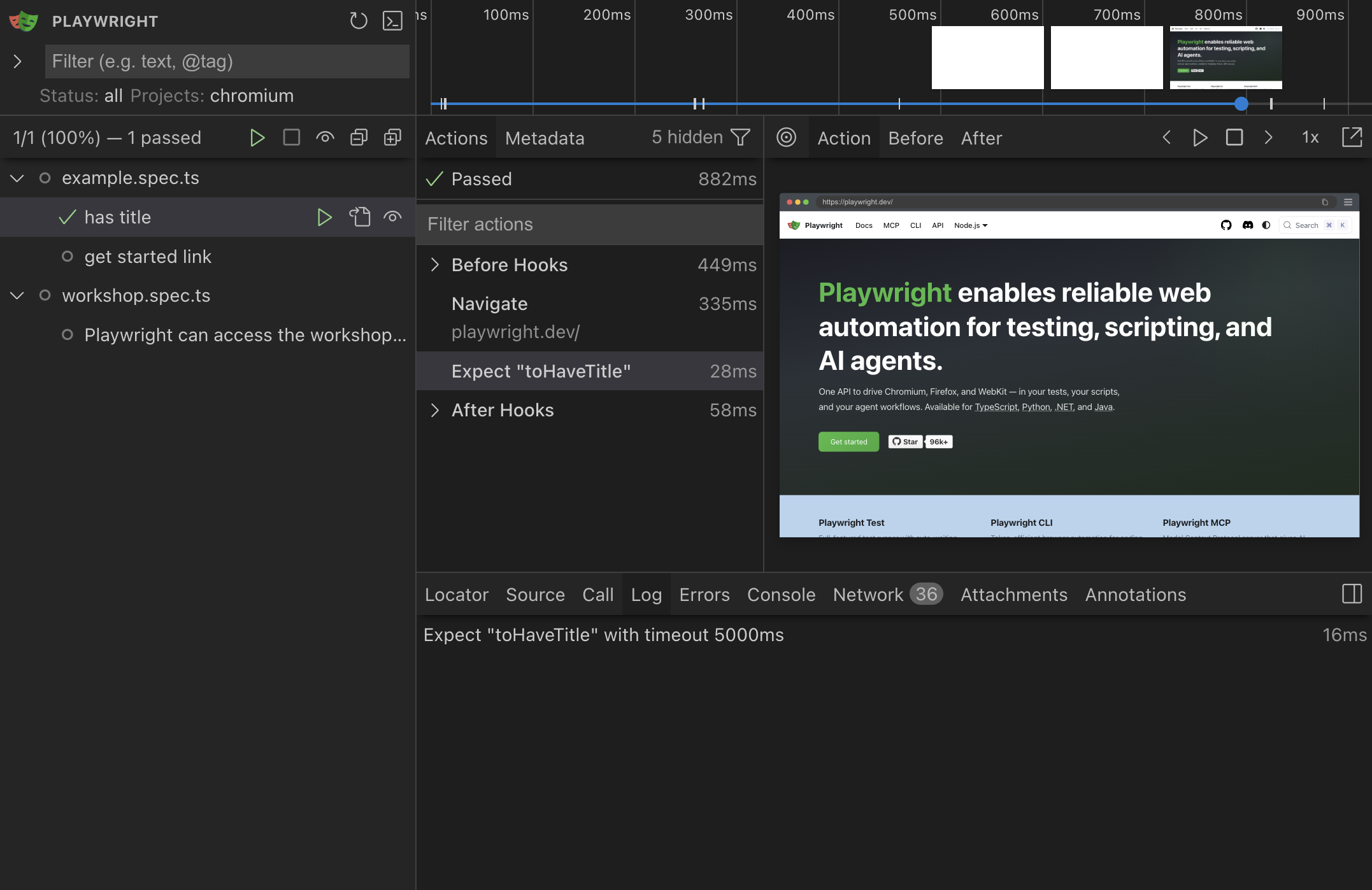The height and width of the screenshot is (890, 1372).
Task: Expand all test files
Action: coord(392,138)
